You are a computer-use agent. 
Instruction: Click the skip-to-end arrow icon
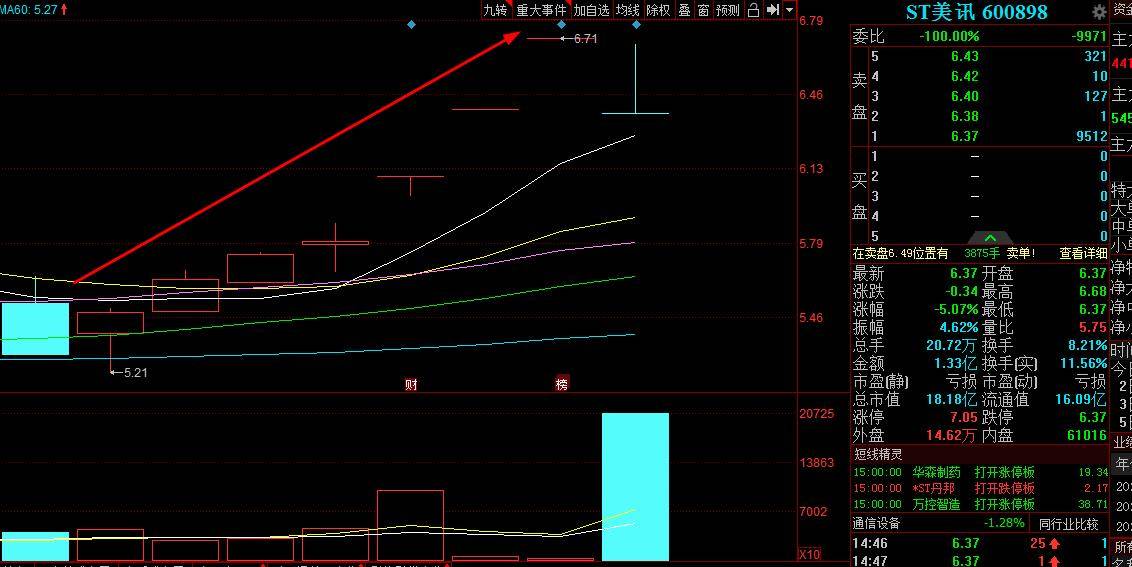(x=773, y=10)
